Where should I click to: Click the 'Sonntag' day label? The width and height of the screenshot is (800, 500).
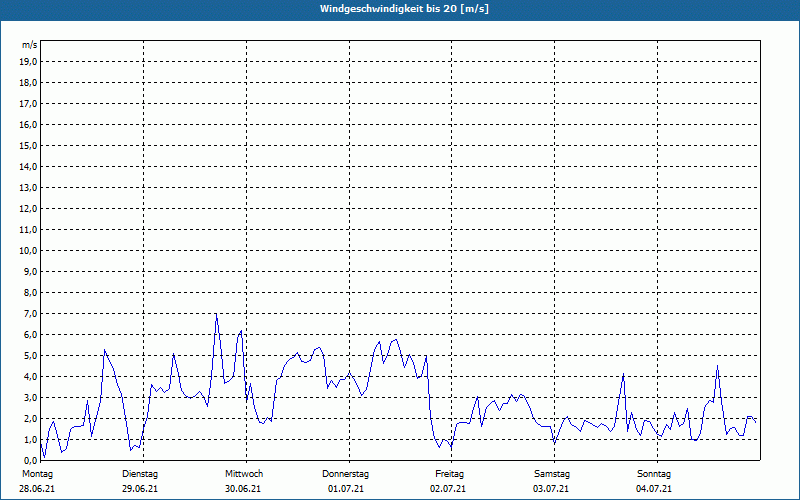pyautogui.click(x=654, y=474)
